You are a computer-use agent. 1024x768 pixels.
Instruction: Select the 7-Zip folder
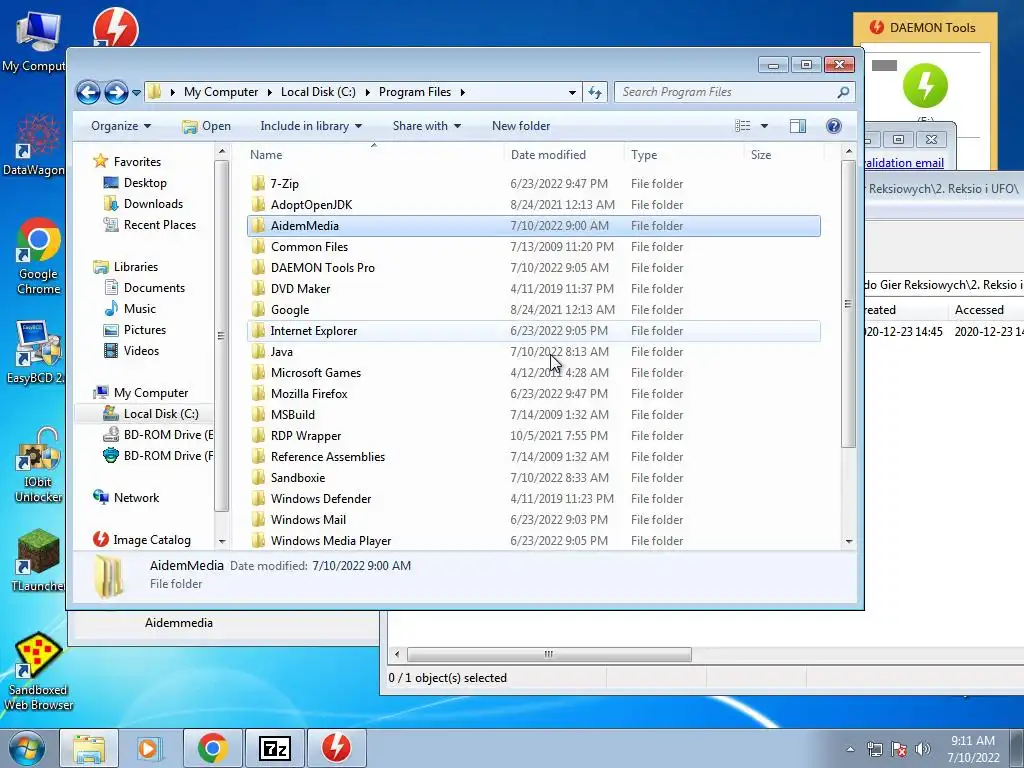[534, 184]
